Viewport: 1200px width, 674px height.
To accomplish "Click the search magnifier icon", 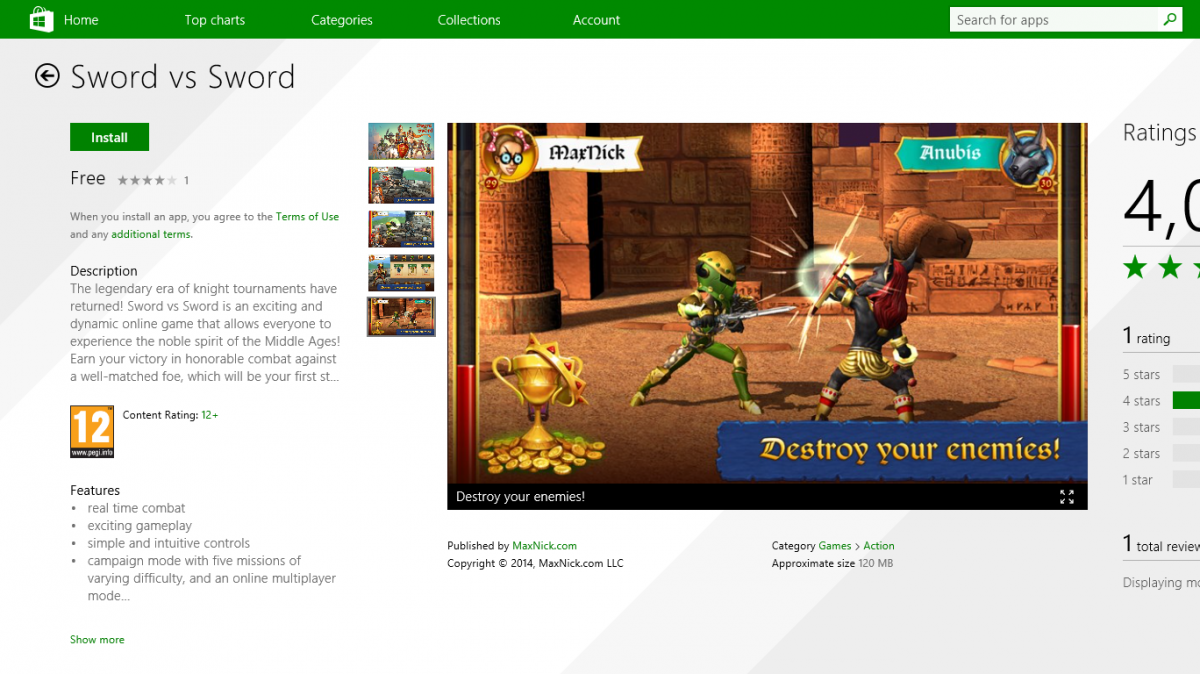I will pyautogui.click(x=1169, y=20).
